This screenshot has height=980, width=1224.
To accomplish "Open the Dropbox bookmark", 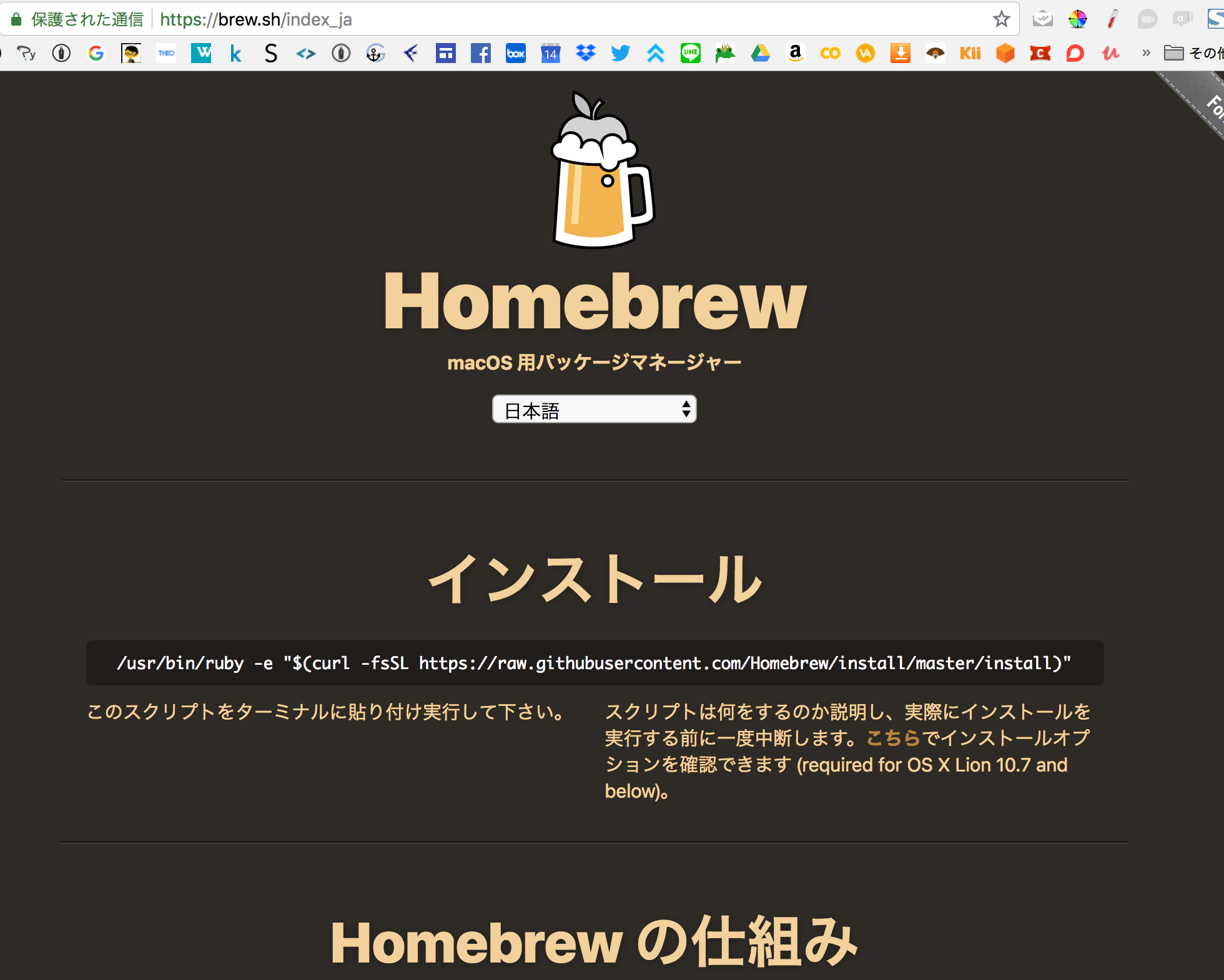I will point(585,54).
